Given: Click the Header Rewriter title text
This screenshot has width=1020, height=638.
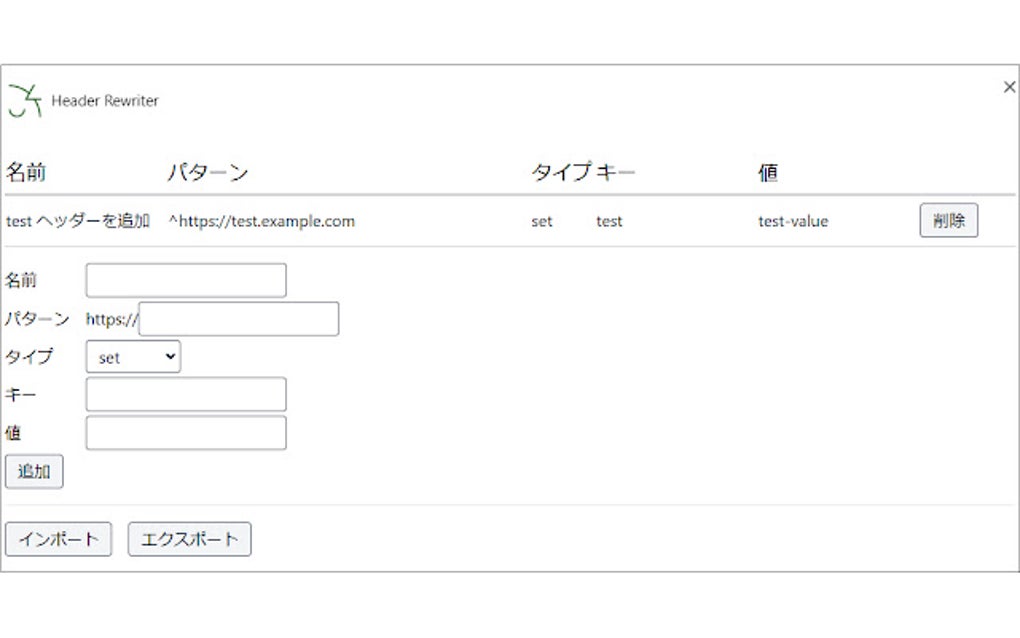Looking at the screenshot, I should [x=105, y=101].
